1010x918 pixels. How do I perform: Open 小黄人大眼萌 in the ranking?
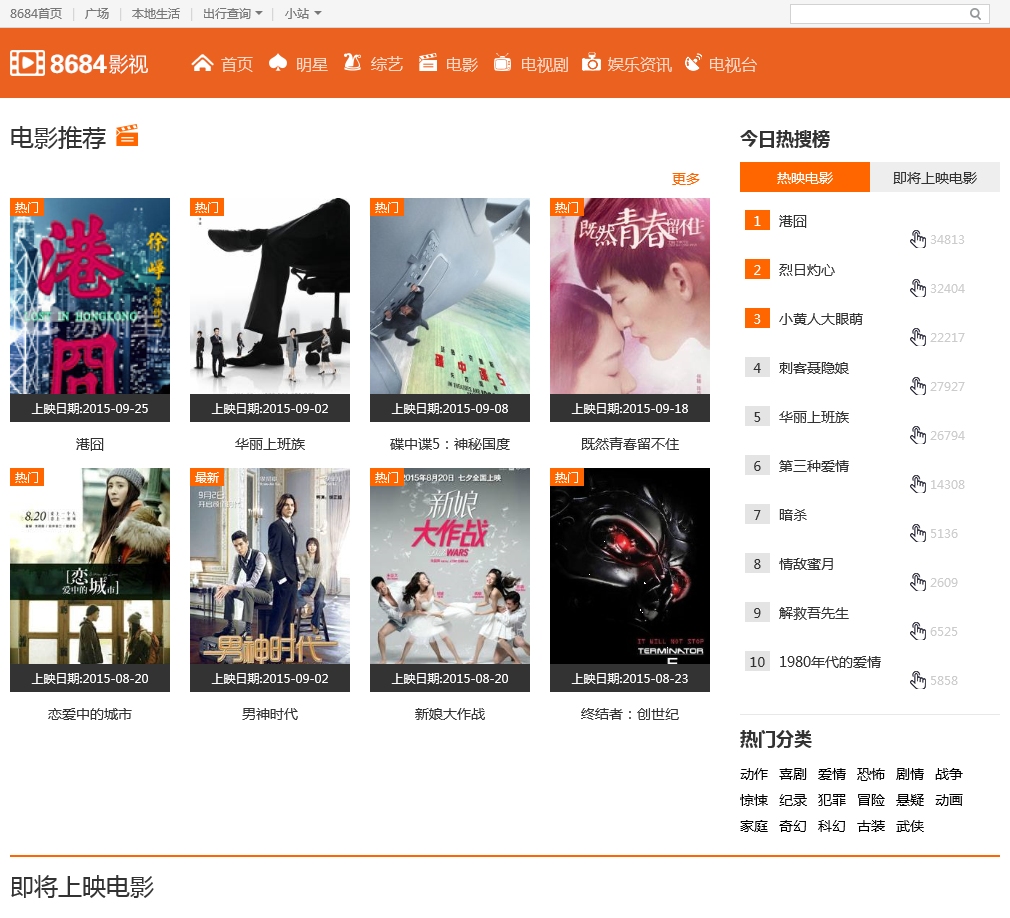[x=821, y=319]
